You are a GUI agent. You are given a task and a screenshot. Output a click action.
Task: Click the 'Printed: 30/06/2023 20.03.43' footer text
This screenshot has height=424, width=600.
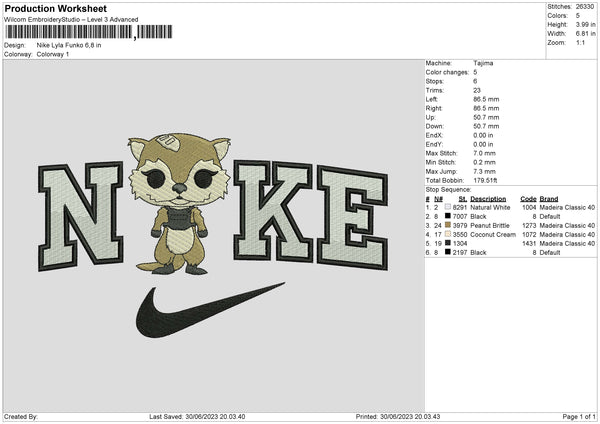[x=398, y=416]
